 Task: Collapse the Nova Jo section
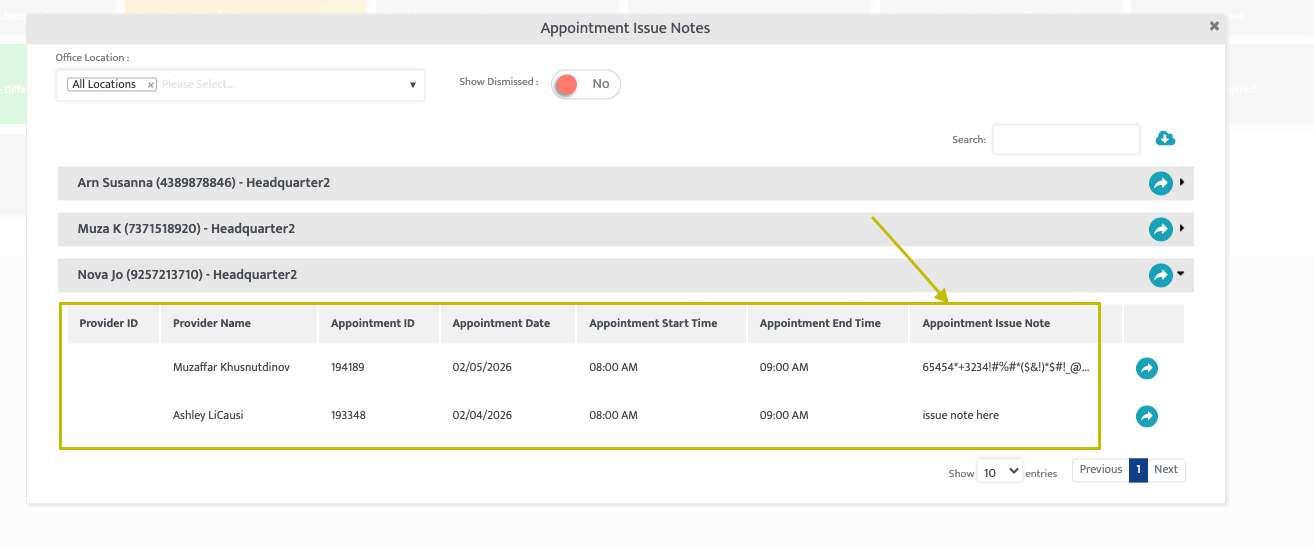pos(1182,274)
